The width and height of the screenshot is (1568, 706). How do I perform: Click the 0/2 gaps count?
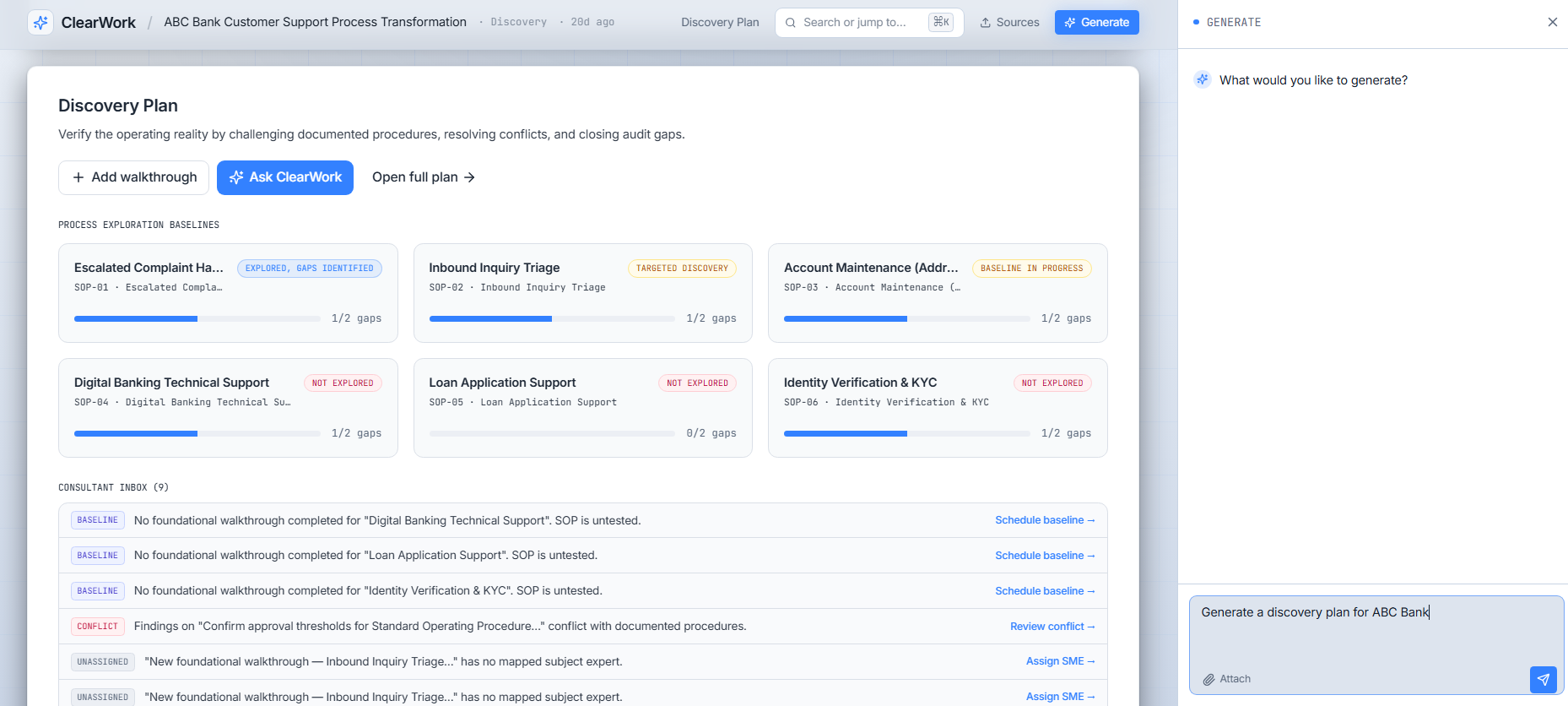tap(711, 433)
